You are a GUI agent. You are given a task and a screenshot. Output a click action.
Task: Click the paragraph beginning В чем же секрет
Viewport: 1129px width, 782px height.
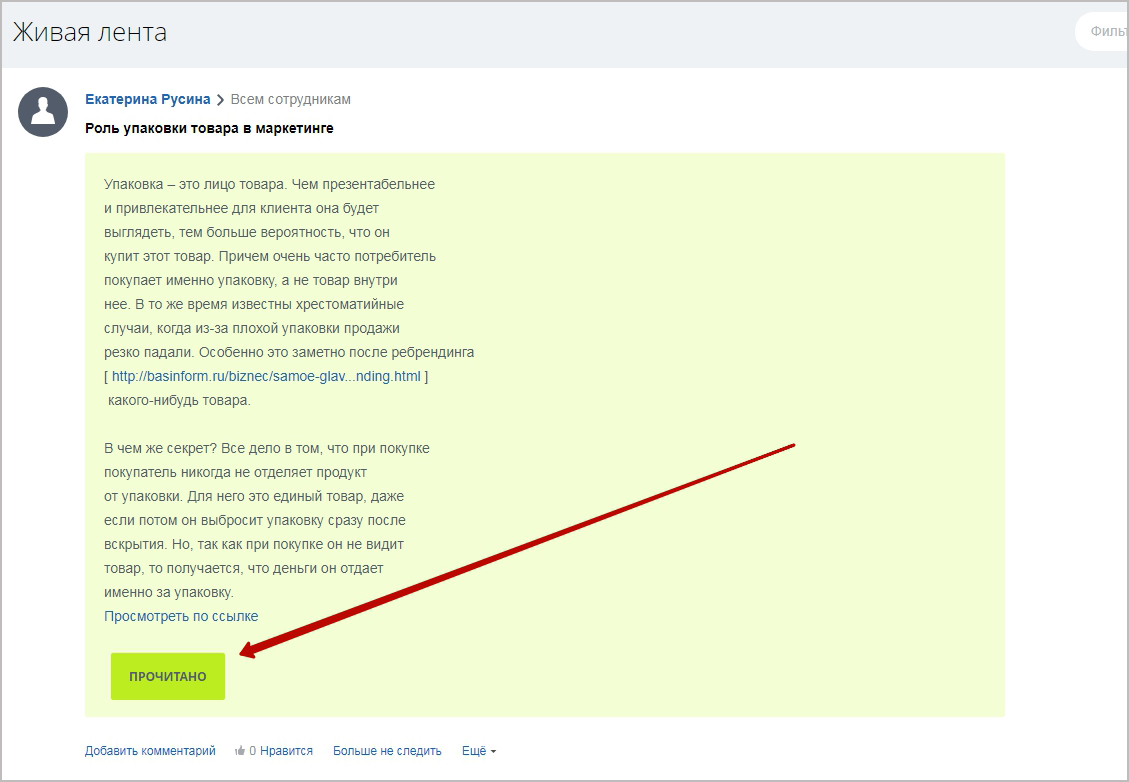click(266, 520)
